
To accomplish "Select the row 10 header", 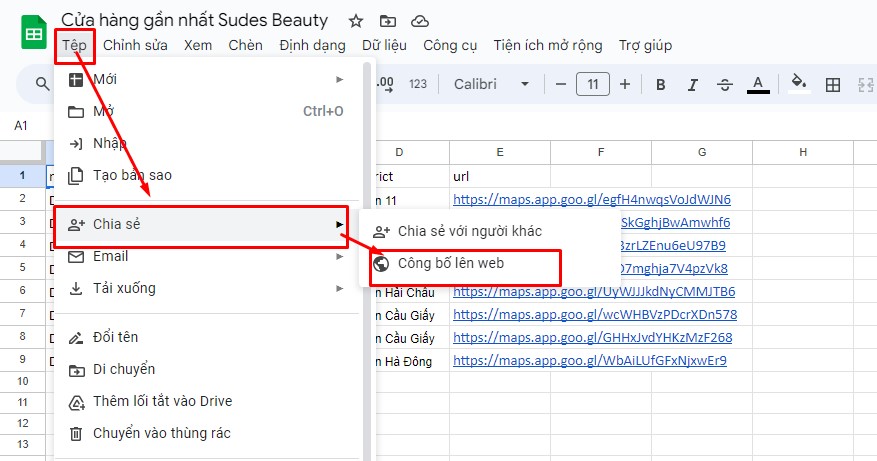I will coord(22,381).
